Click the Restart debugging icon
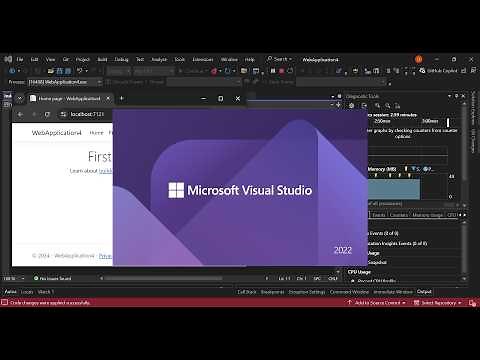Viewport: 480px width, 360px height. pos(290,71)
